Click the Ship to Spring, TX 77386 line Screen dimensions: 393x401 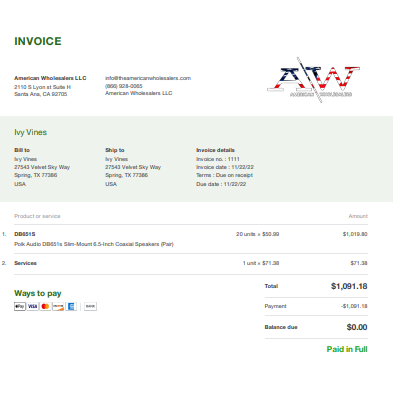click(126, 175)
